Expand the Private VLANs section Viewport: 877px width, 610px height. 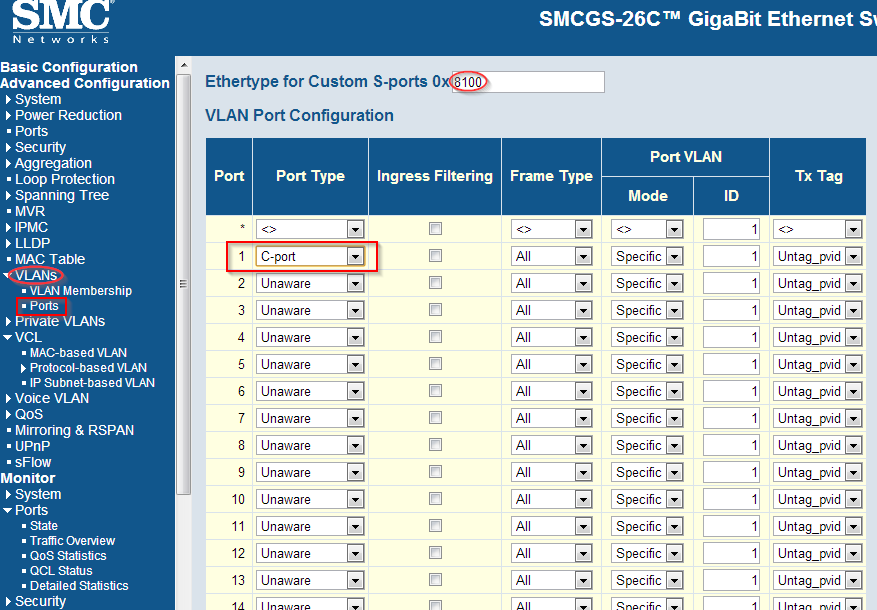click(x=8, y=322)
